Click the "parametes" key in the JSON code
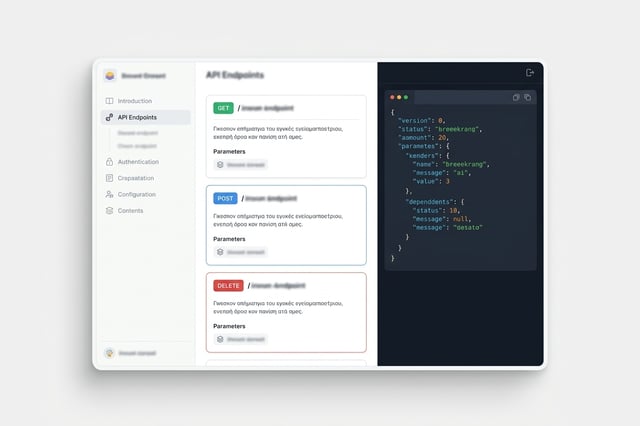This screenshot has height=426, width=640. pyautogui.click(x=418, y=146)
